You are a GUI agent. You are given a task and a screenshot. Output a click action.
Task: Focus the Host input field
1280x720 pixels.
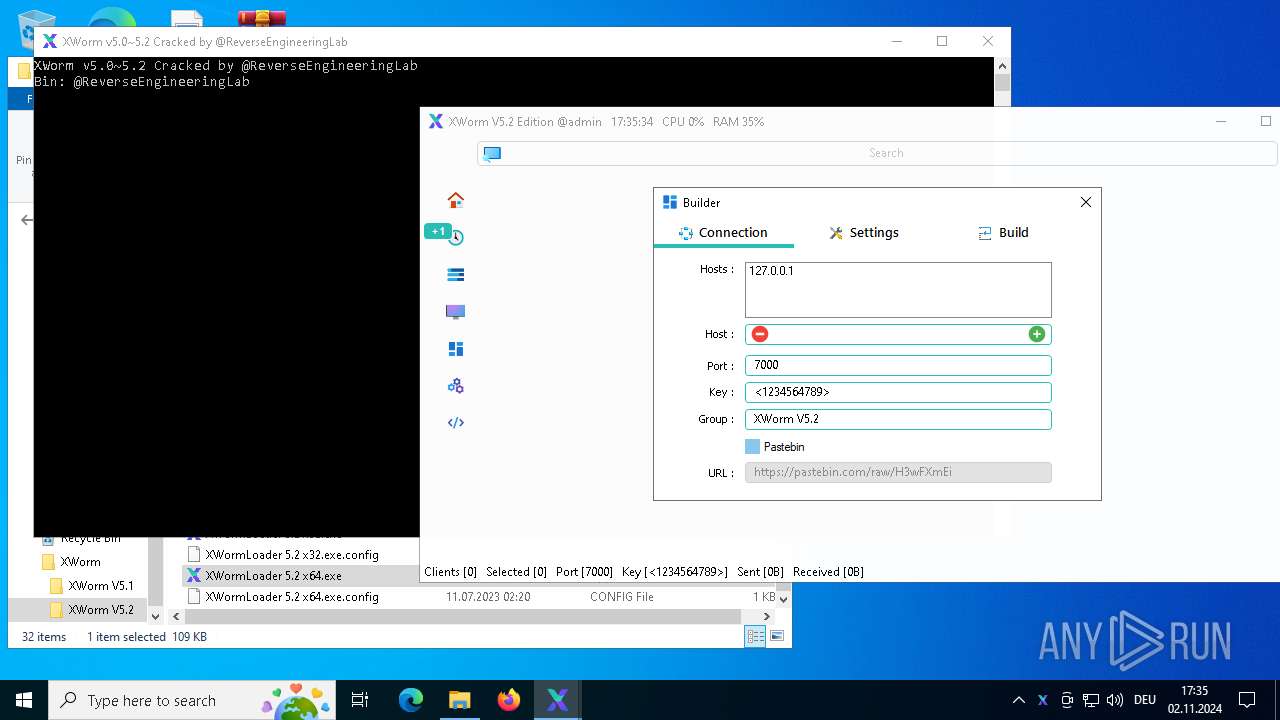click(x=898, y=334)
